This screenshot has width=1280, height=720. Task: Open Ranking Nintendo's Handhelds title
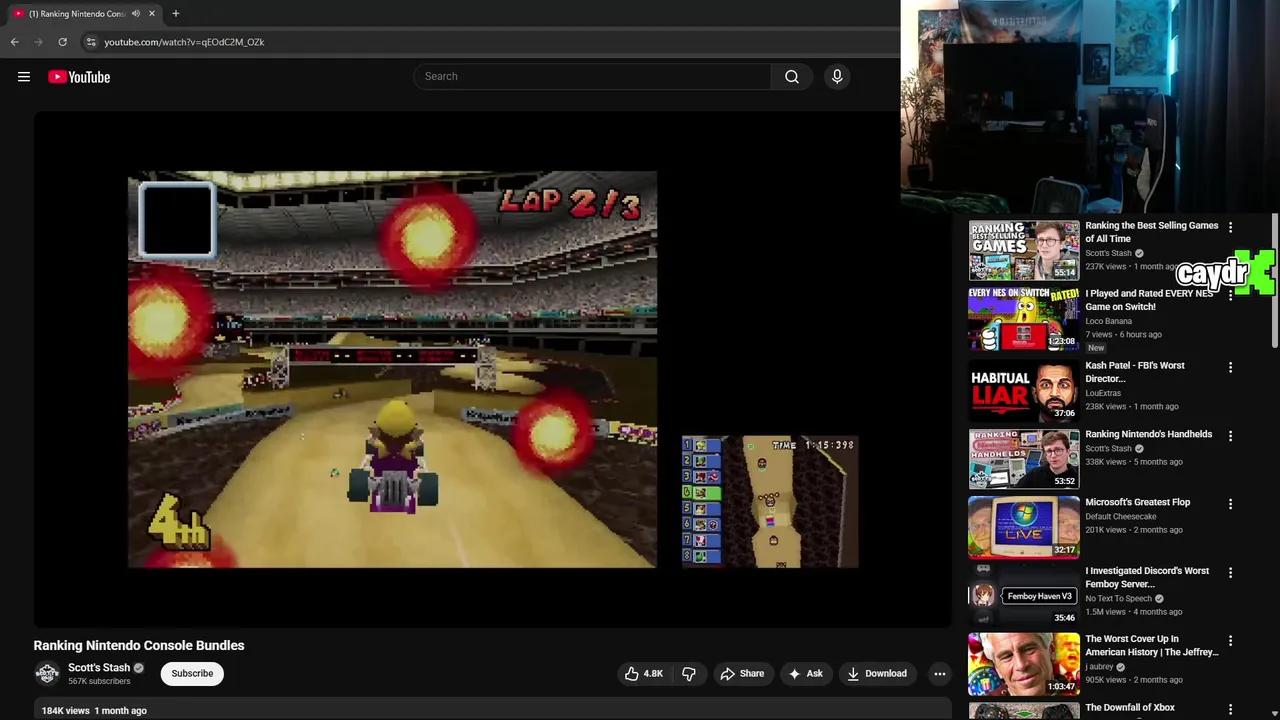coord(1148,435)
